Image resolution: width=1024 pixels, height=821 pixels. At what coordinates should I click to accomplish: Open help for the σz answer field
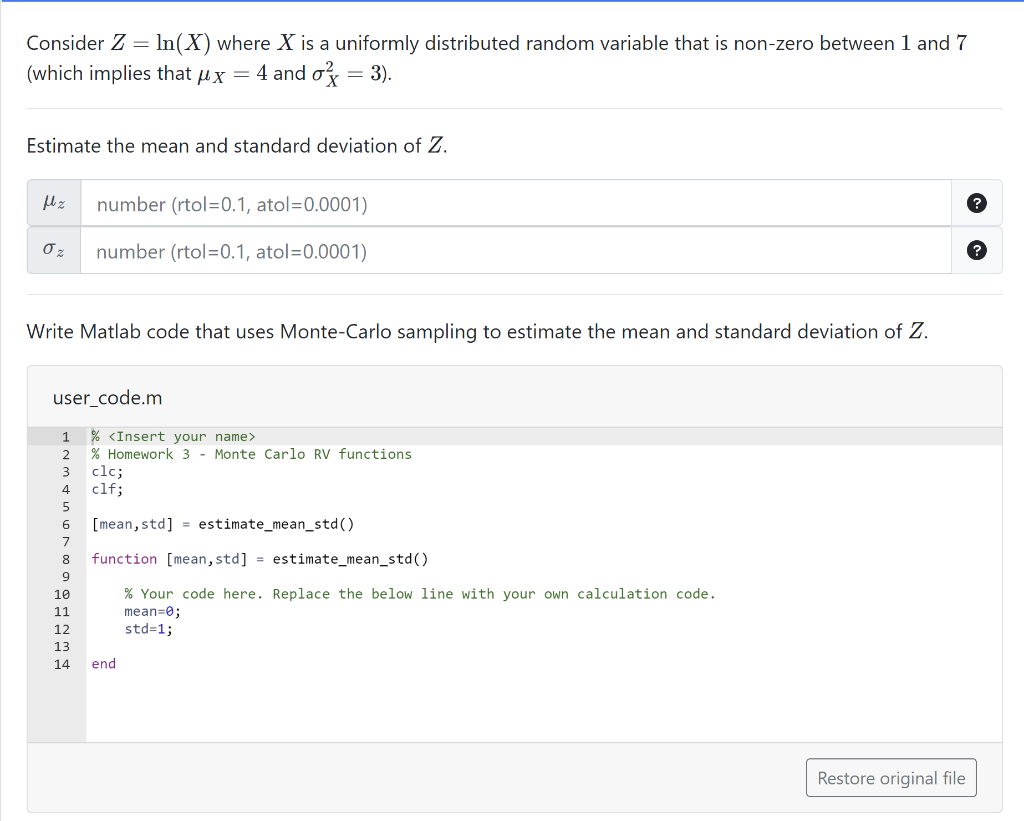(977, 249)
